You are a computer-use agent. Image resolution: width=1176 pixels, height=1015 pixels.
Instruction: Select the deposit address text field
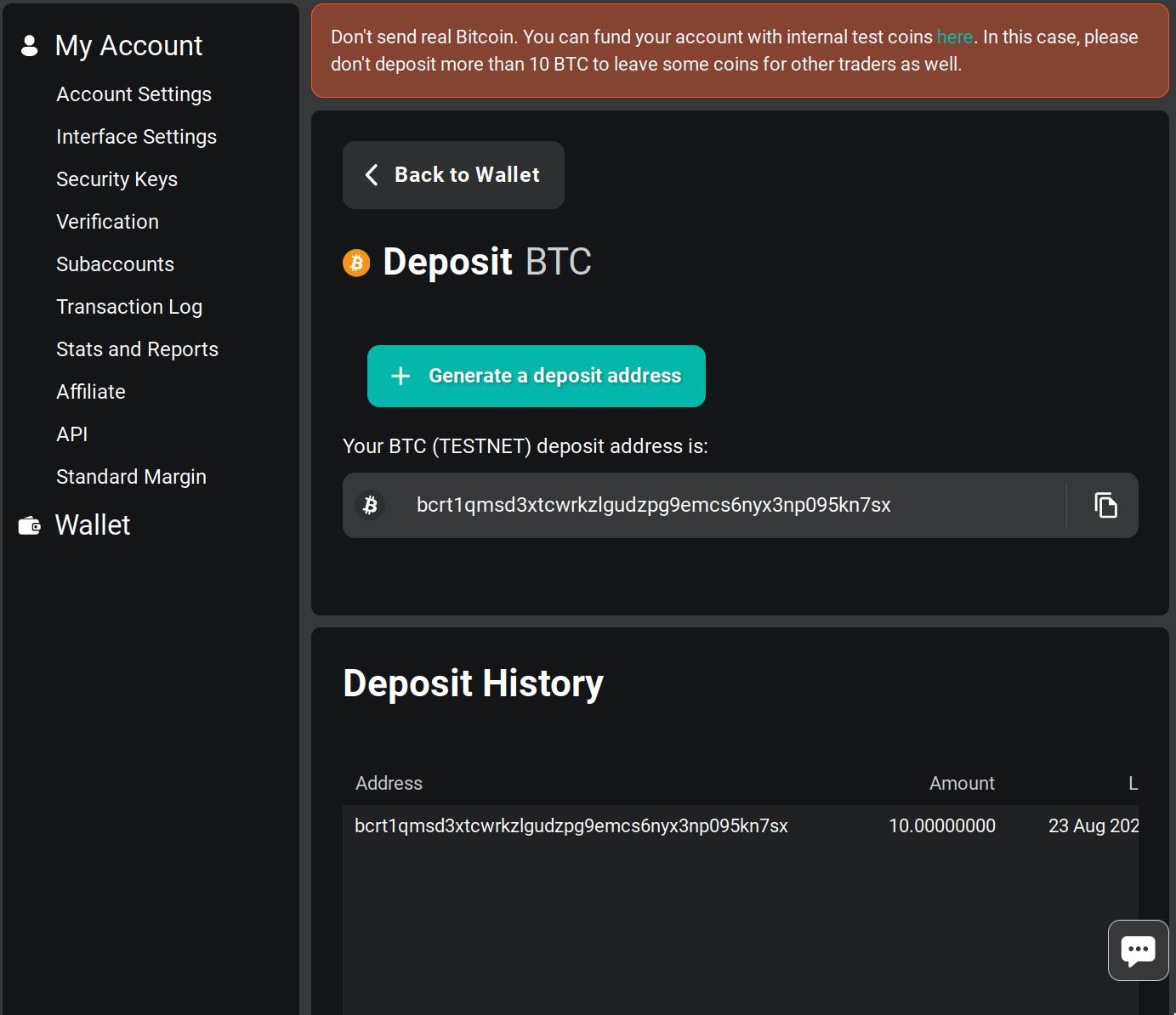653,505
